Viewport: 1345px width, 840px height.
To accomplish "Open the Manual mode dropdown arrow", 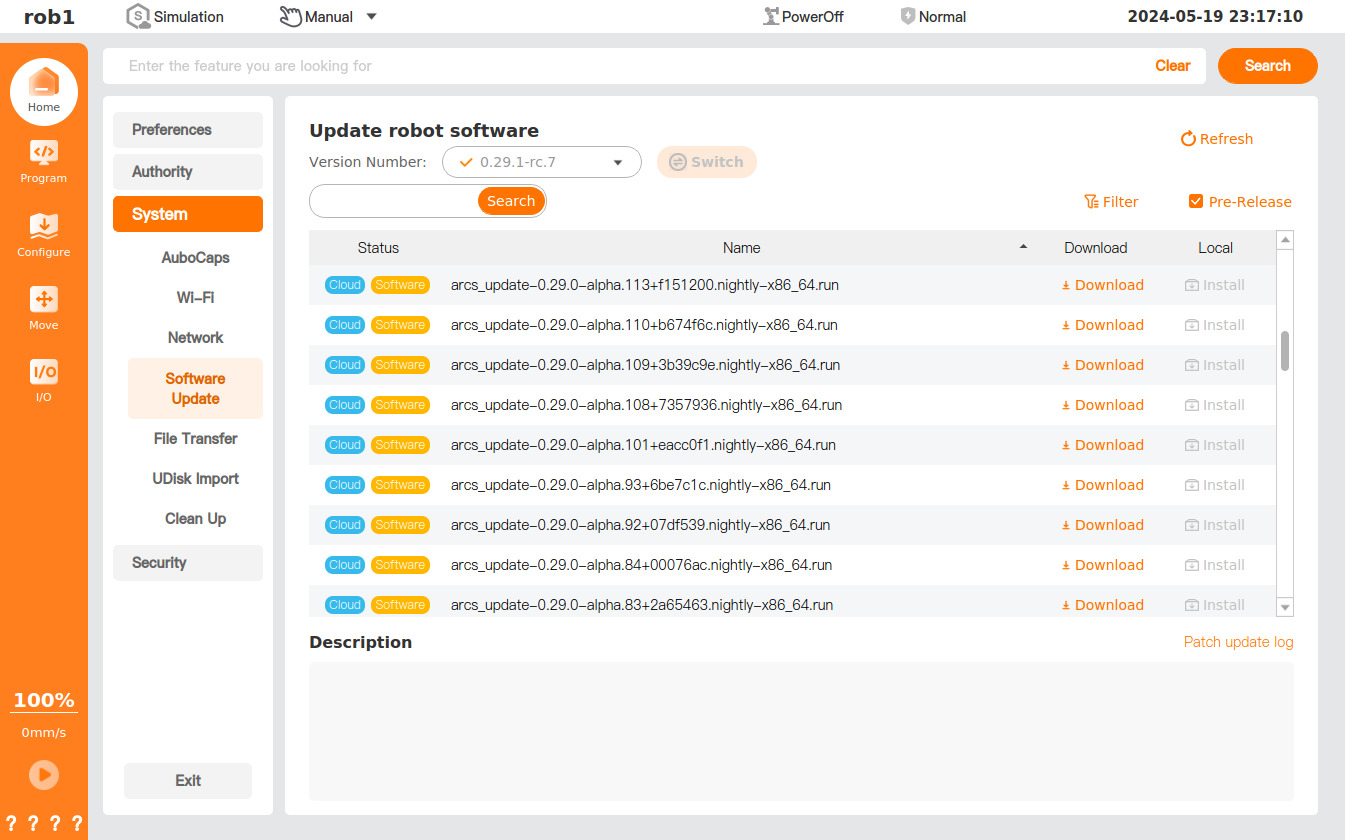I will click(x=371, y=17).
